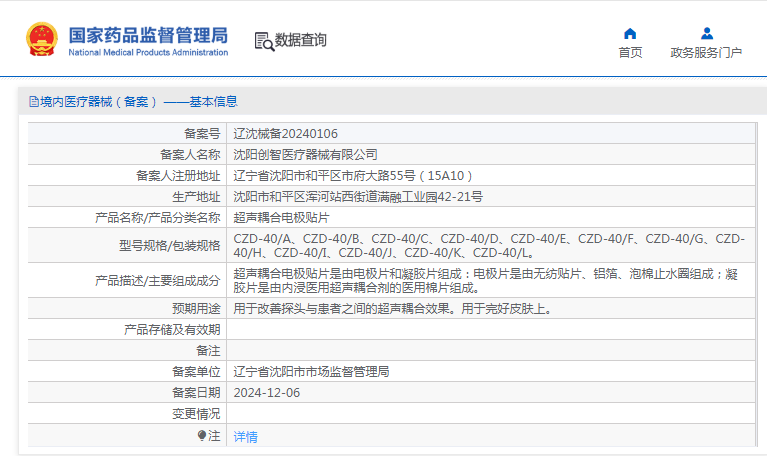
Task: Open the 数据查询 search icon
Action: pyautogui.click(x=264, y=41)
